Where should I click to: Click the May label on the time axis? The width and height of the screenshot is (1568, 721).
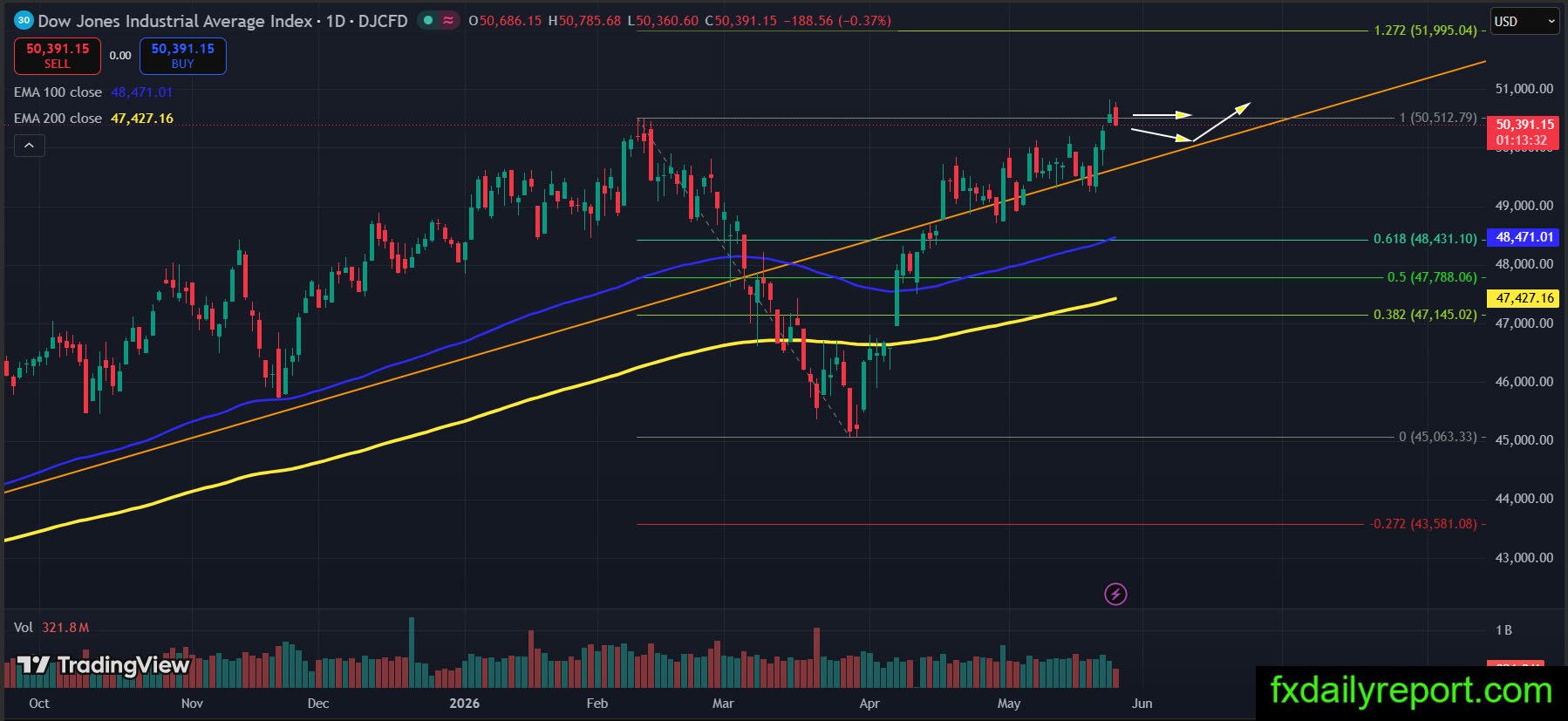coord(1009,704)
